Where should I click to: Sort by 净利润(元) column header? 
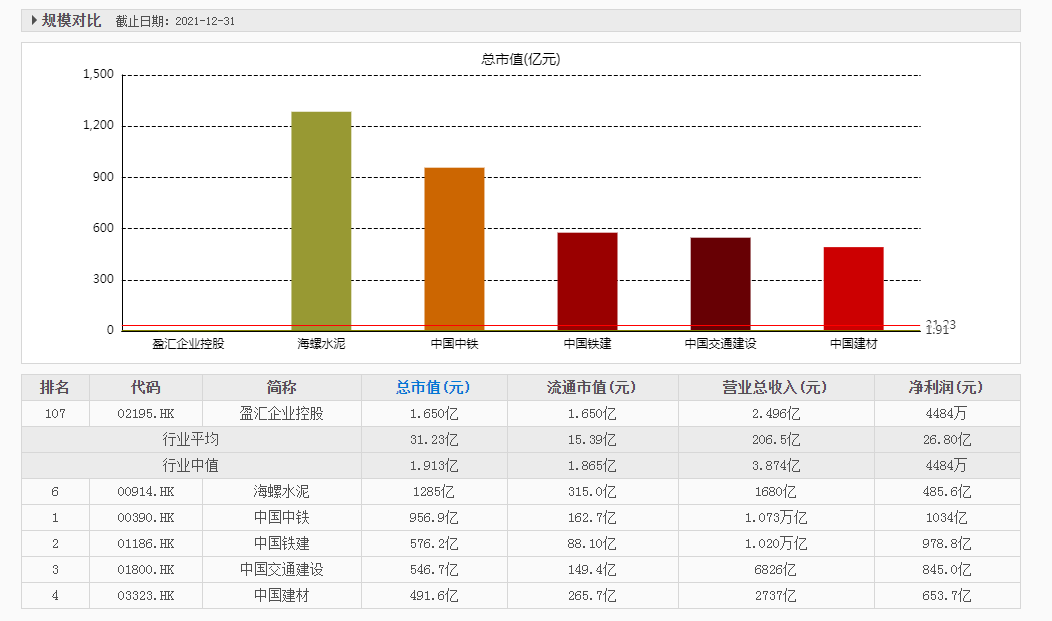[x=946, y=388]
